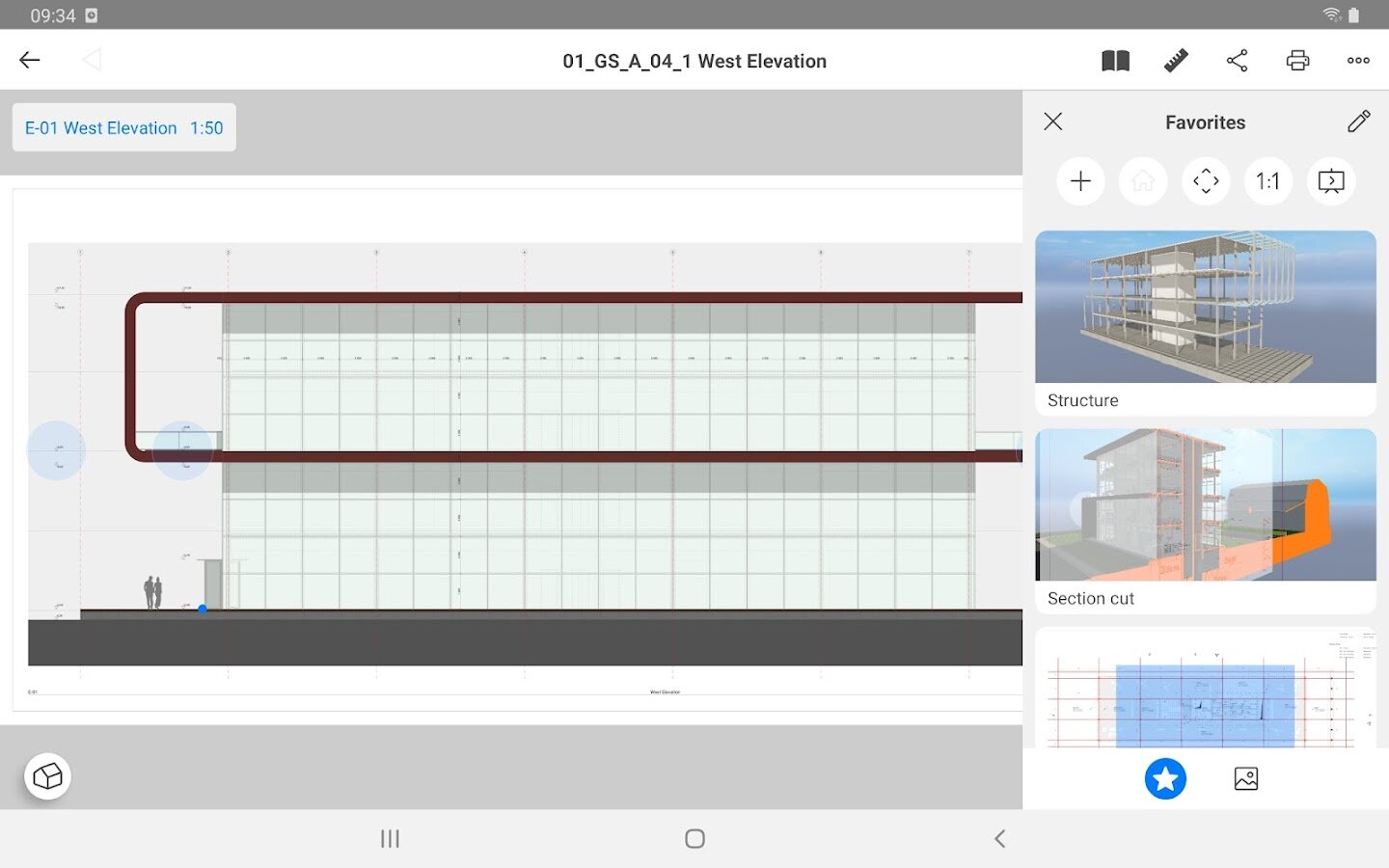This screenshot has width=1389, height=868.
Task: Select the Measure ruler tool
Action: coord(1176,61)
